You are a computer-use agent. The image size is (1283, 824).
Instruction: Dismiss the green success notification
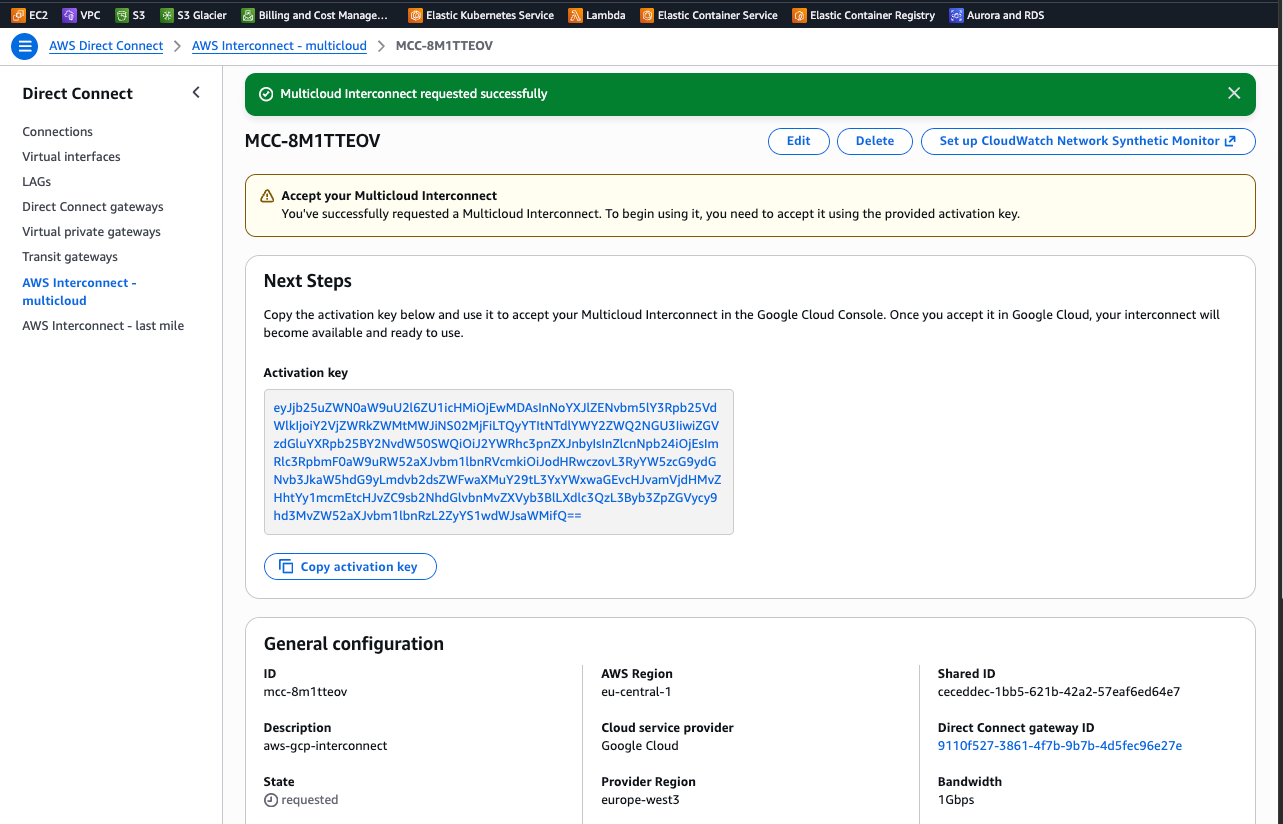1234,93
